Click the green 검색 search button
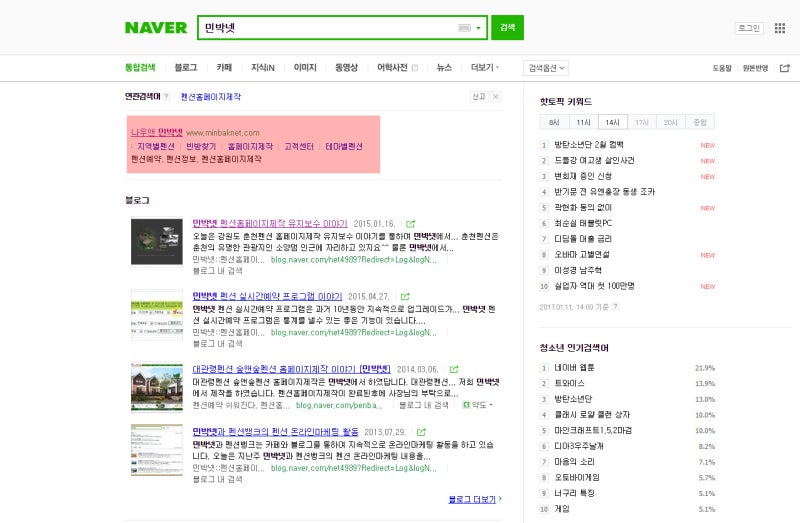 click(x=507, y=28)
